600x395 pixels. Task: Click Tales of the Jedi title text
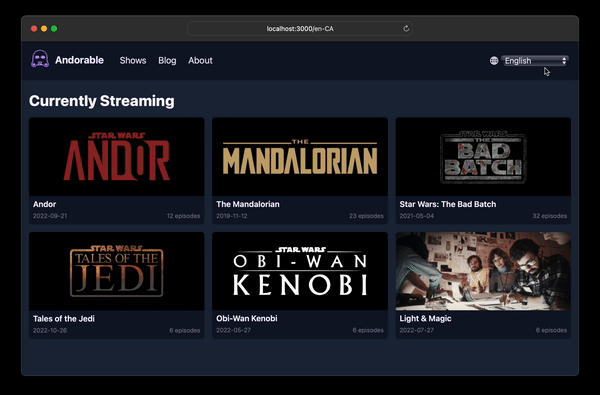[x=64, y=318]
